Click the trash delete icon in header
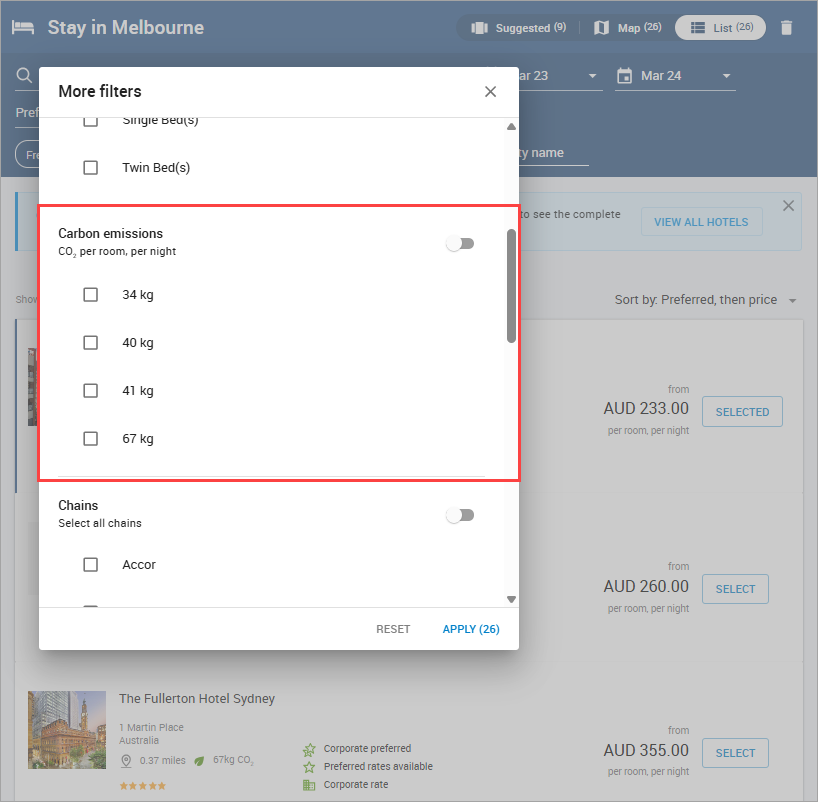The image size is (818, 802). pyautogui.click(x=786, y=28)
